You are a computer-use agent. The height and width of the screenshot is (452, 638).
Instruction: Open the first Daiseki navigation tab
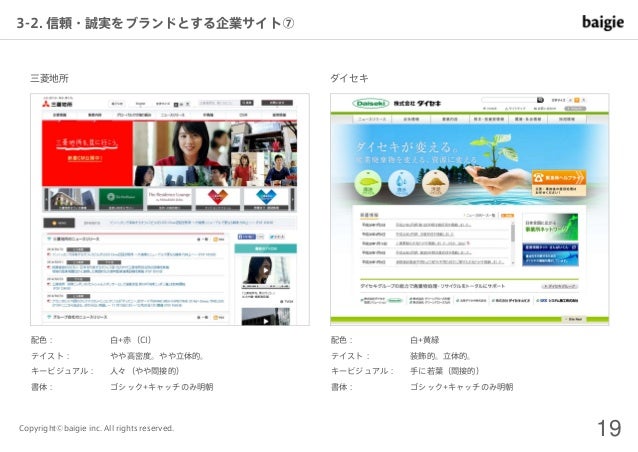[372, 119]
